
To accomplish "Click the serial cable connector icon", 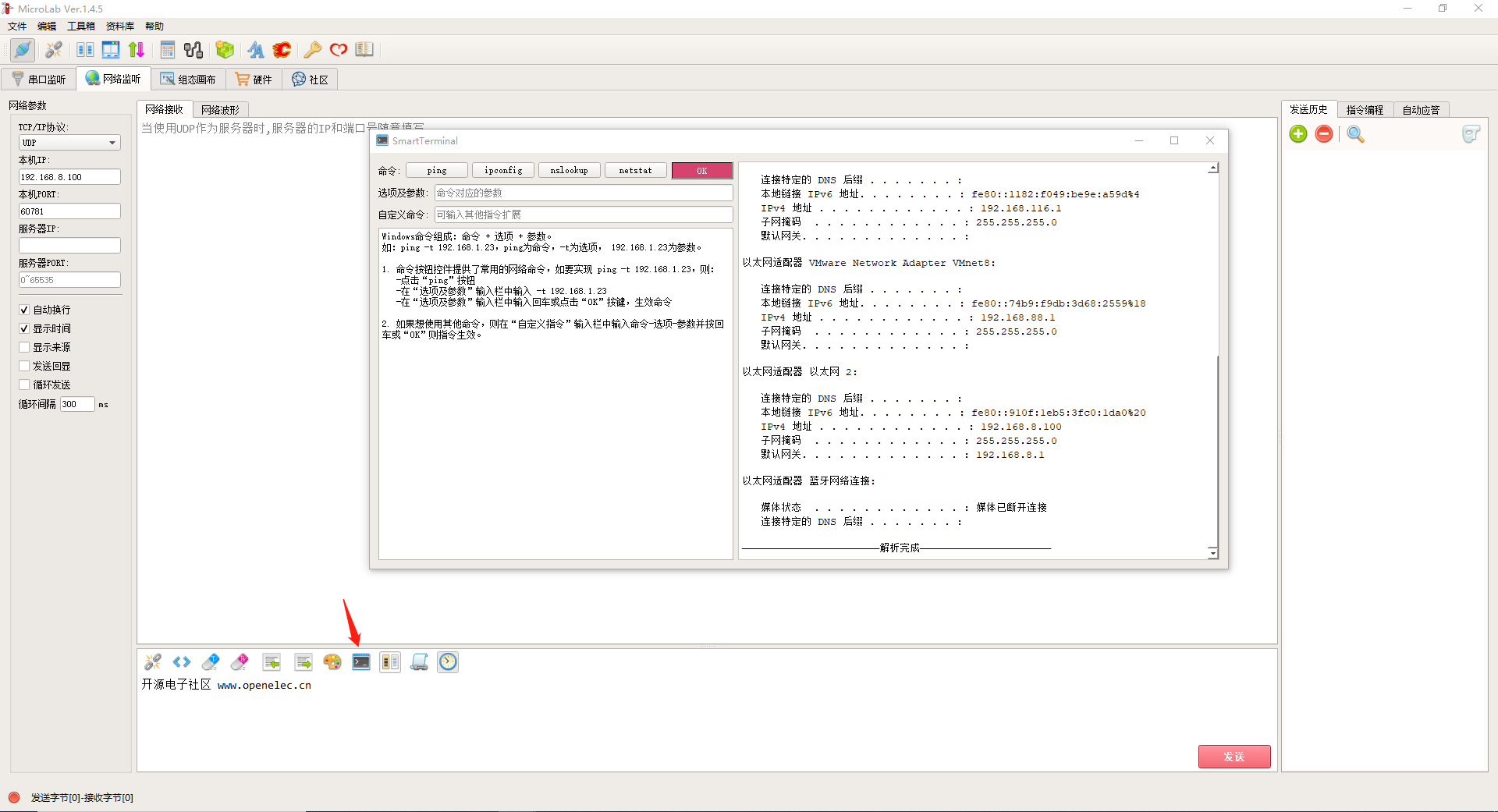I will [193, 50].
